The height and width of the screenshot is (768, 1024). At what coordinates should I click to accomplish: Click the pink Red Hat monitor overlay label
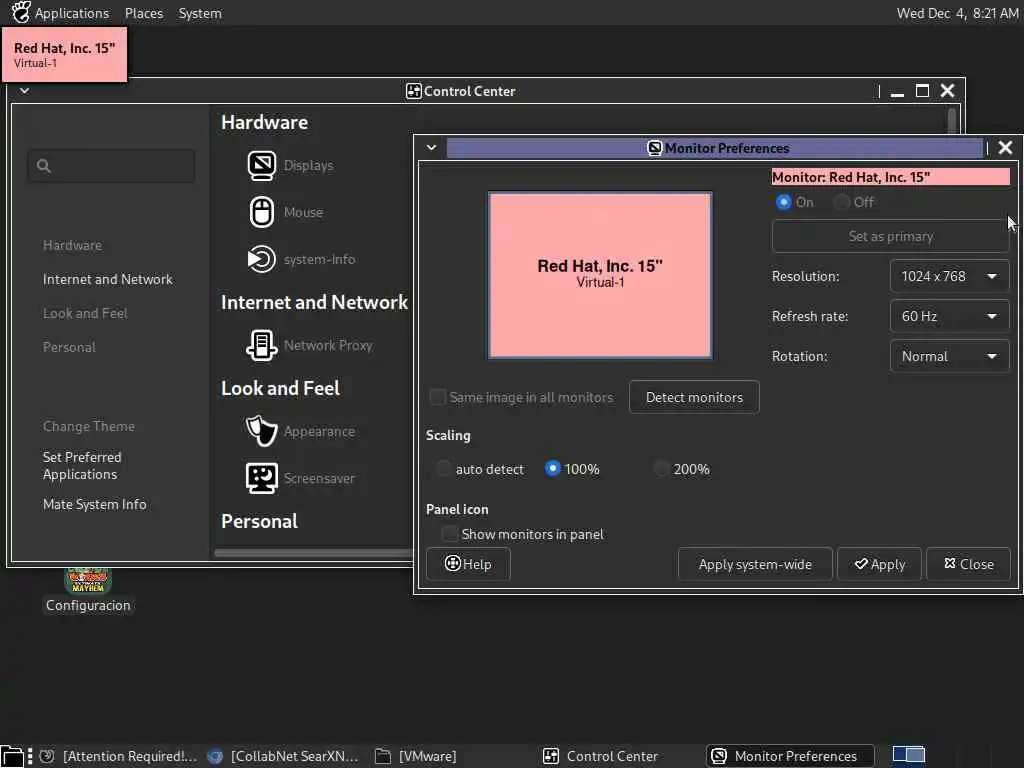pyautogui.click(x=65, y=55)
